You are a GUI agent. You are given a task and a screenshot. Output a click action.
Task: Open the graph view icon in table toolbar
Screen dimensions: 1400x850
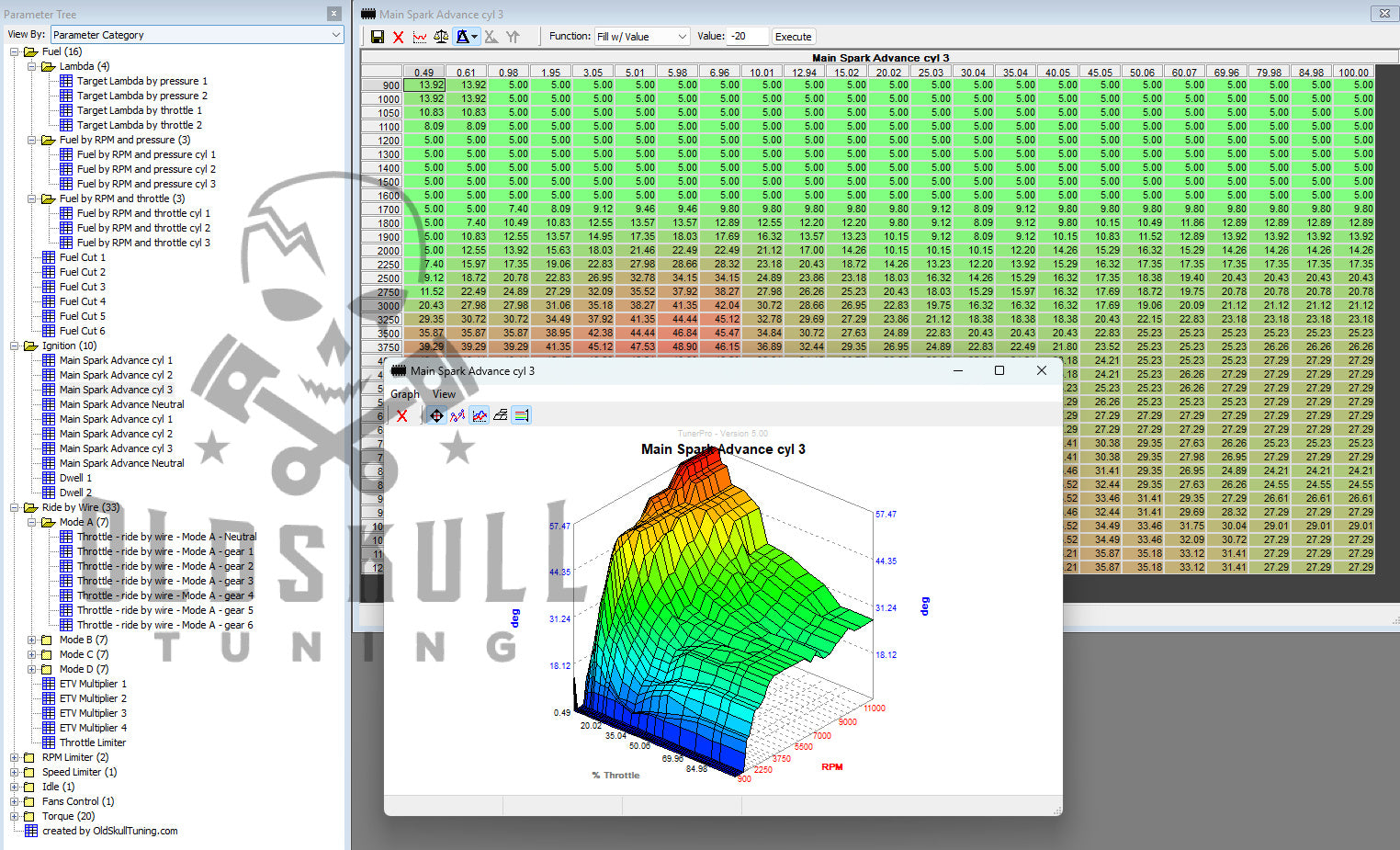pyautogui.click(x=420, y=37)
